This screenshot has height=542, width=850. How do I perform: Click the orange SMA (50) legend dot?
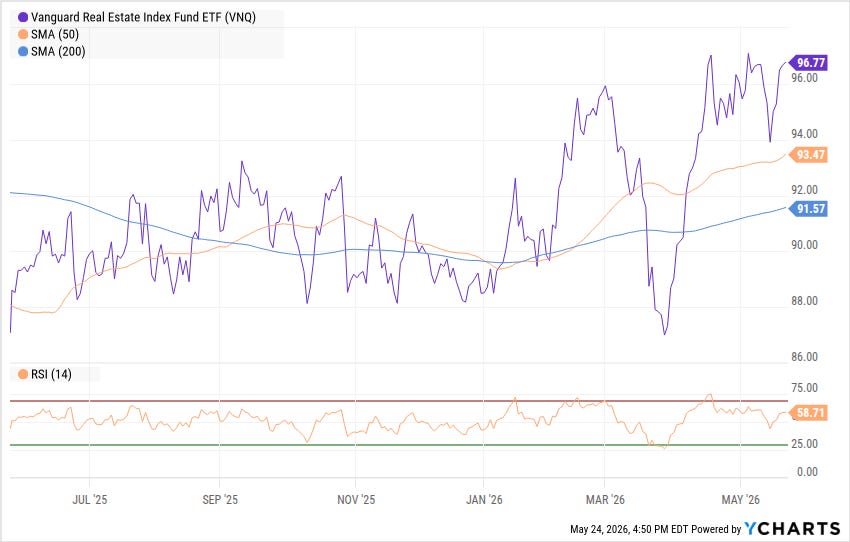coord(23,35)
